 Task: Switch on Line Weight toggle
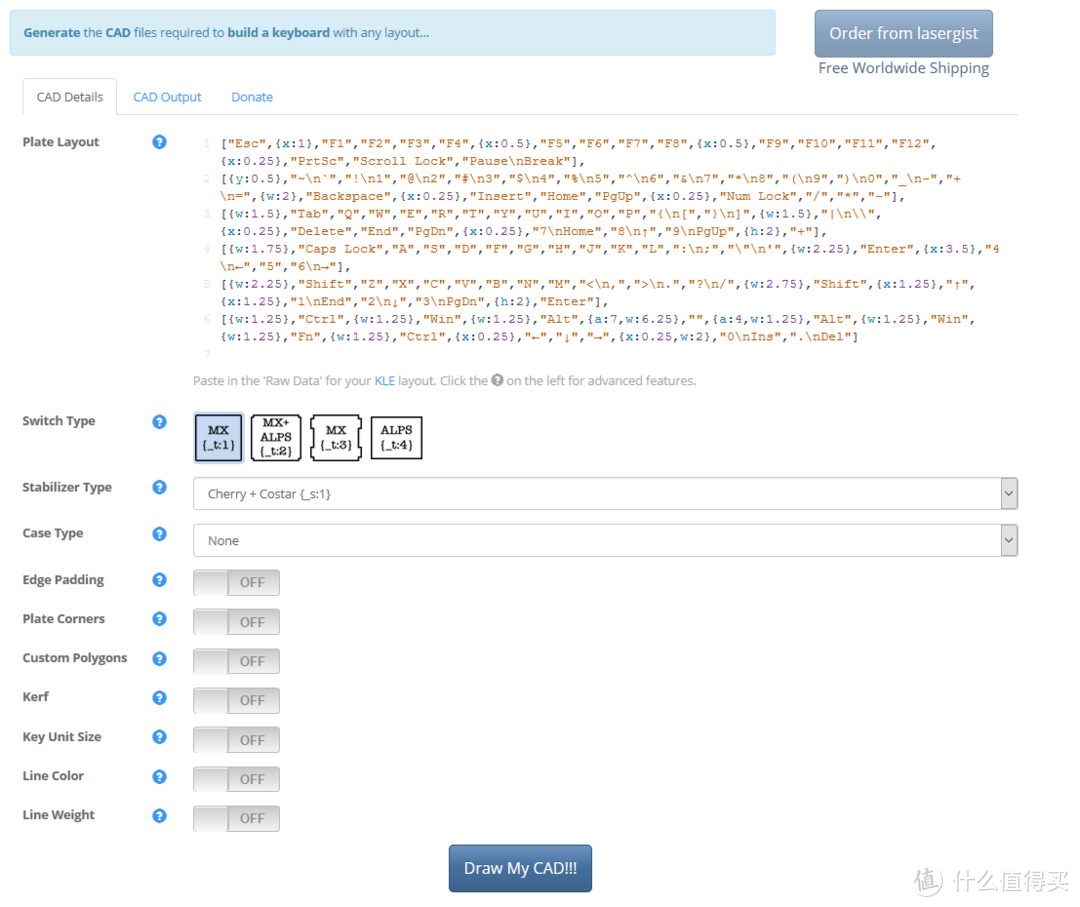point(236,818)
